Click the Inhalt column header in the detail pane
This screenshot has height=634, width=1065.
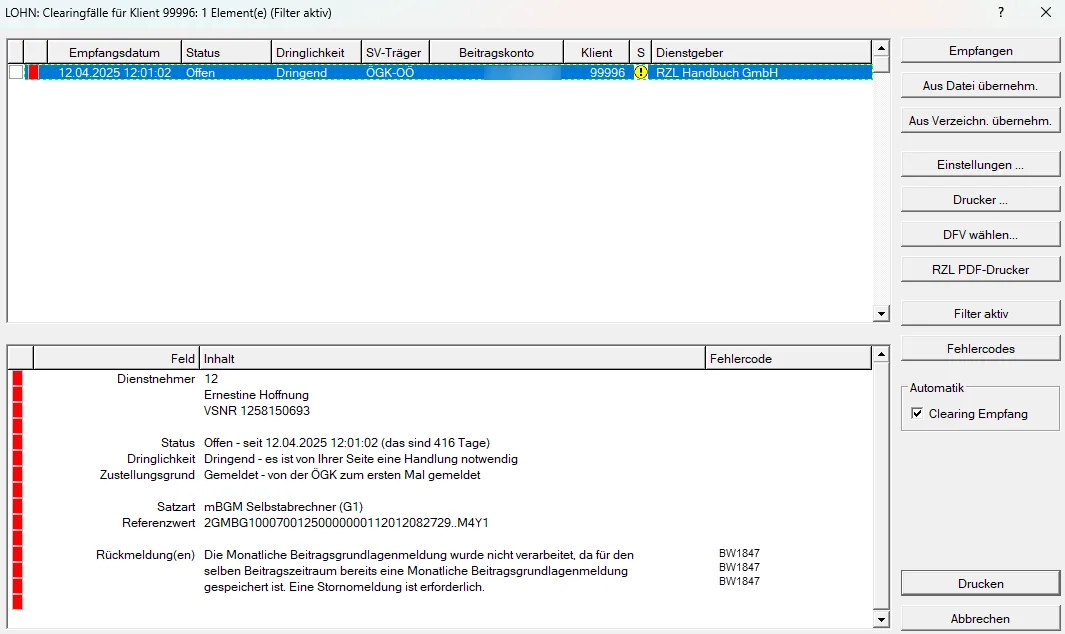tap(452, 358)
